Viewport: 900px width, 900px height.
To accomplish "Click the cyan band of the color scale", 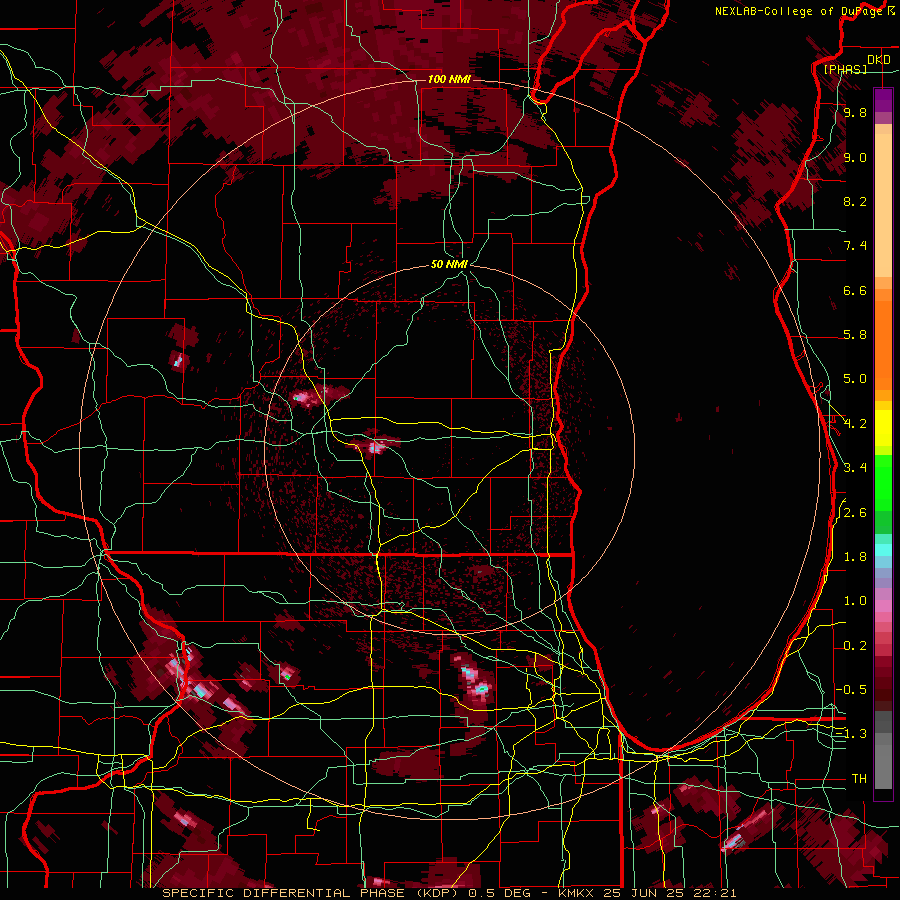I will coord(883,549).
